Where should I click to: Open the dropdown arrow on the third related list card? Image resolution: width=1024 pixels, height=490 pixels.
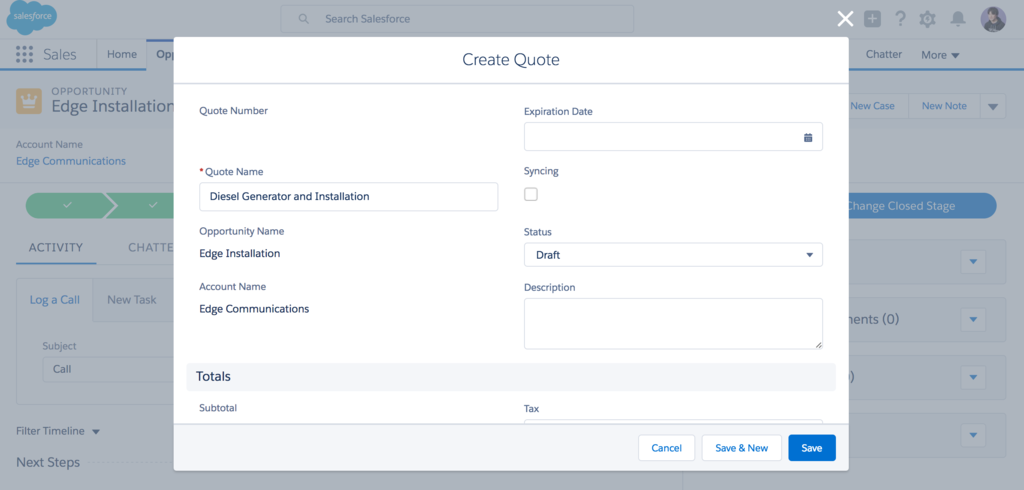click(973, 377)
